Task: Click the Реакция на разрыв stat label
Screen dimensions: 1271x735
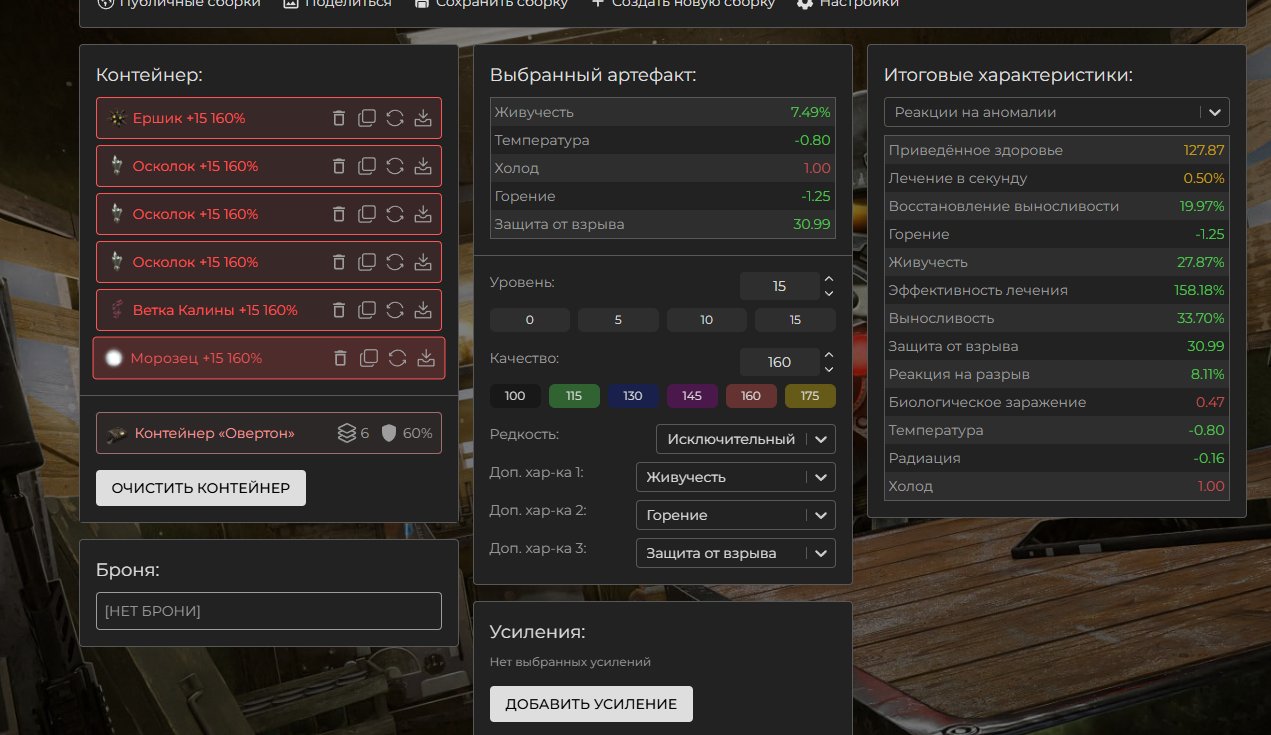Action: [959, 374]
